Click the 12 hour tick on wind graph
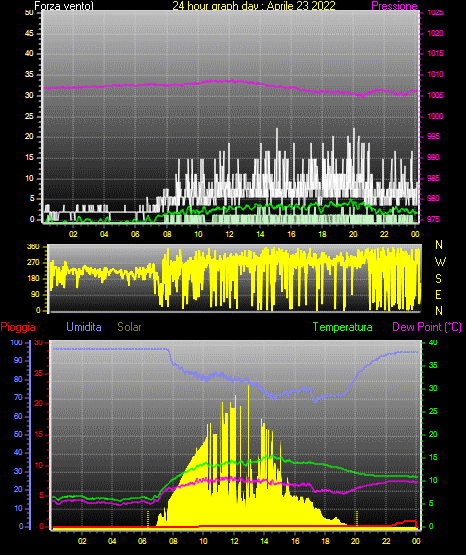 229,234
